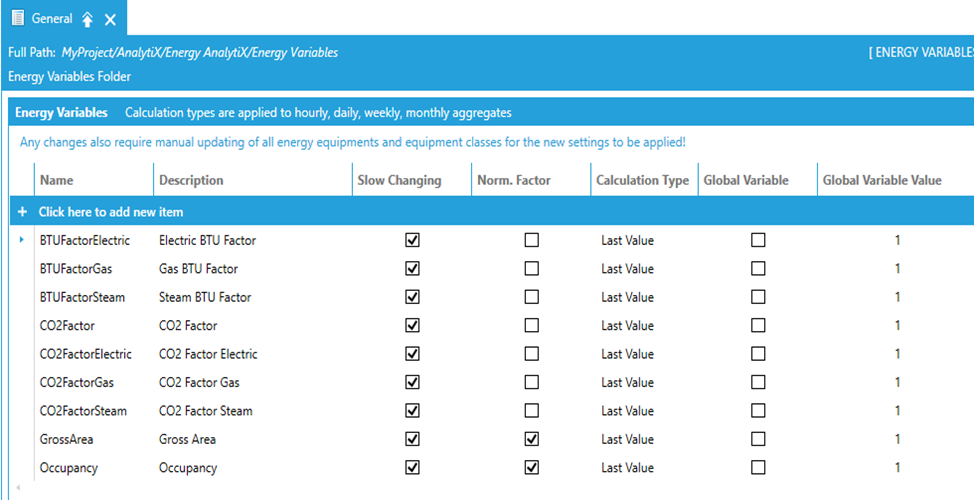Image resolution: width=974 pixels, height=500 pixels.
Task: Click the Gross Area description cell
Action: (187, 439)
